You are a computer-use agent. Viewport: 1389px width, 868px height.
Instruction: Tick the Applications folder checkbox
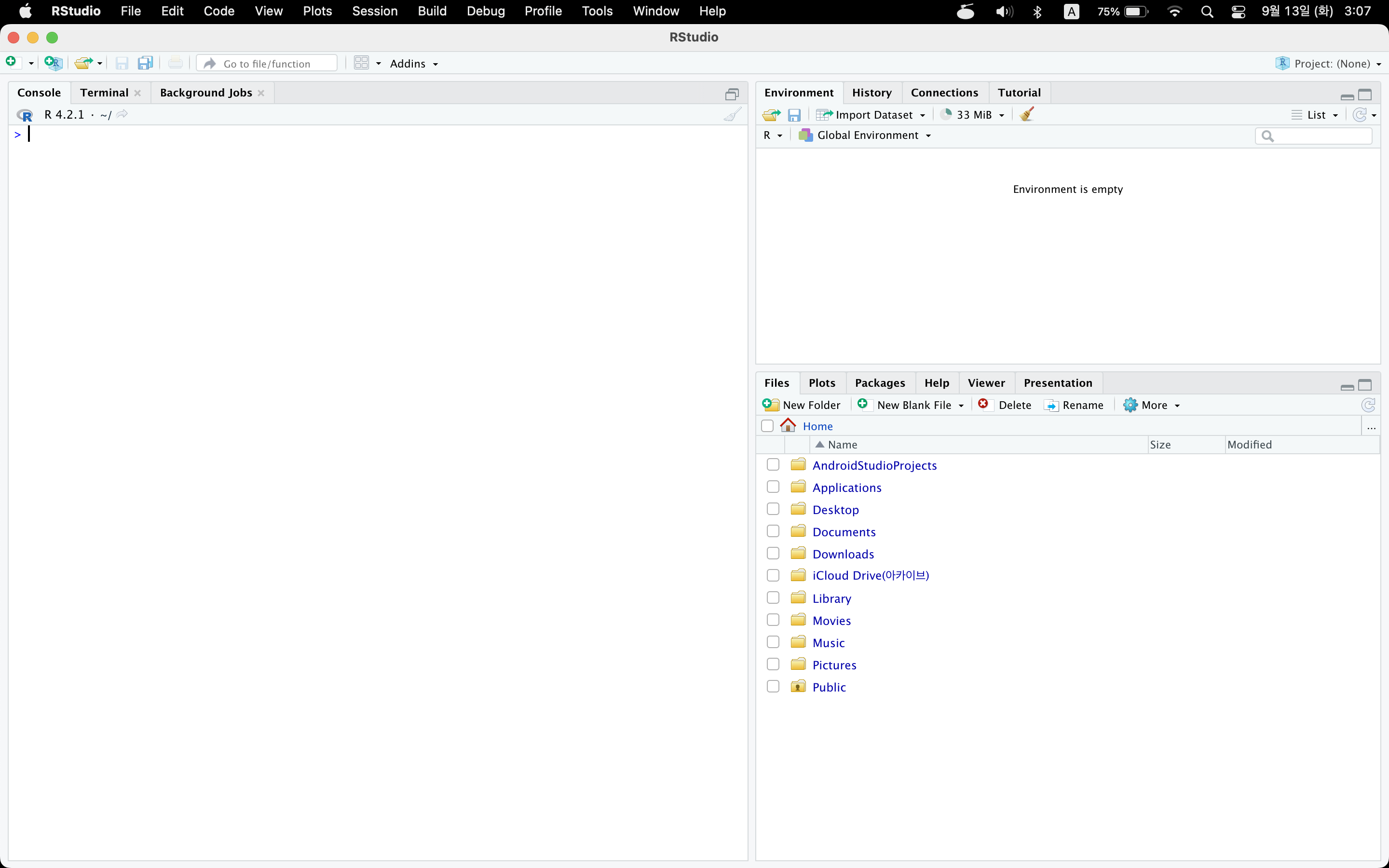[x=773, y=487]
